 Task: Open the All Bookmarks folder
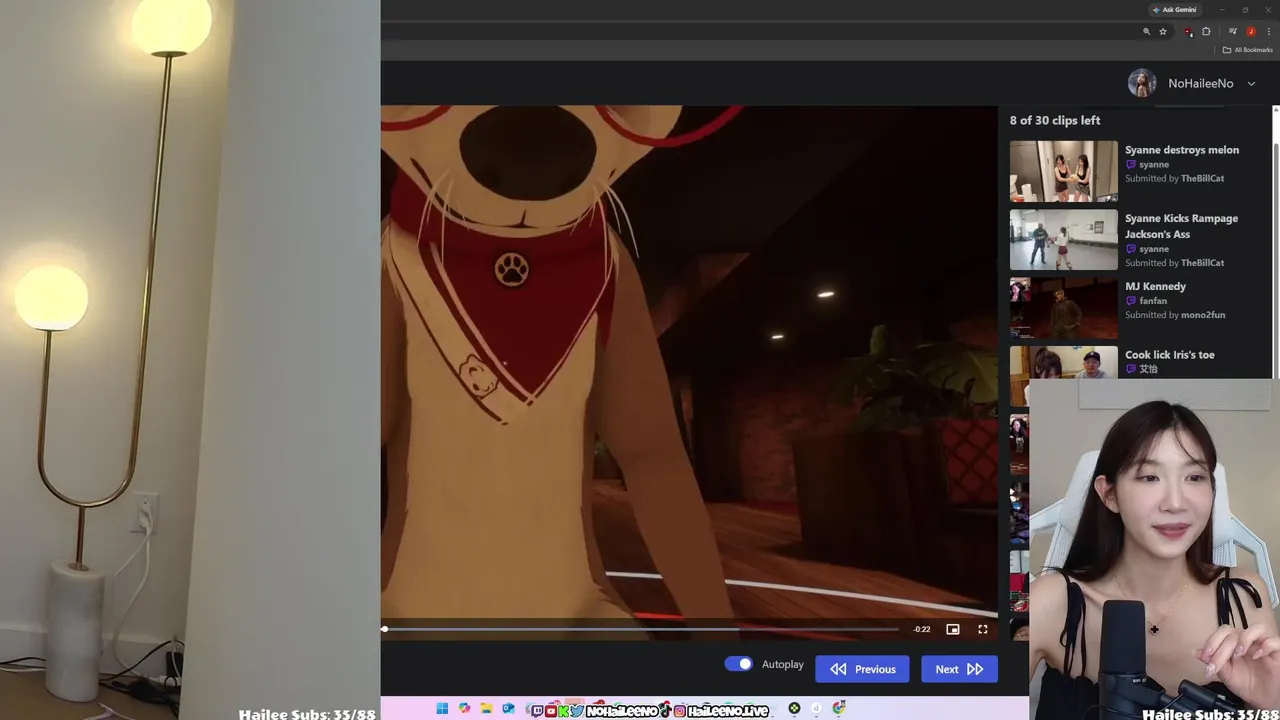tap(1248, 50)
